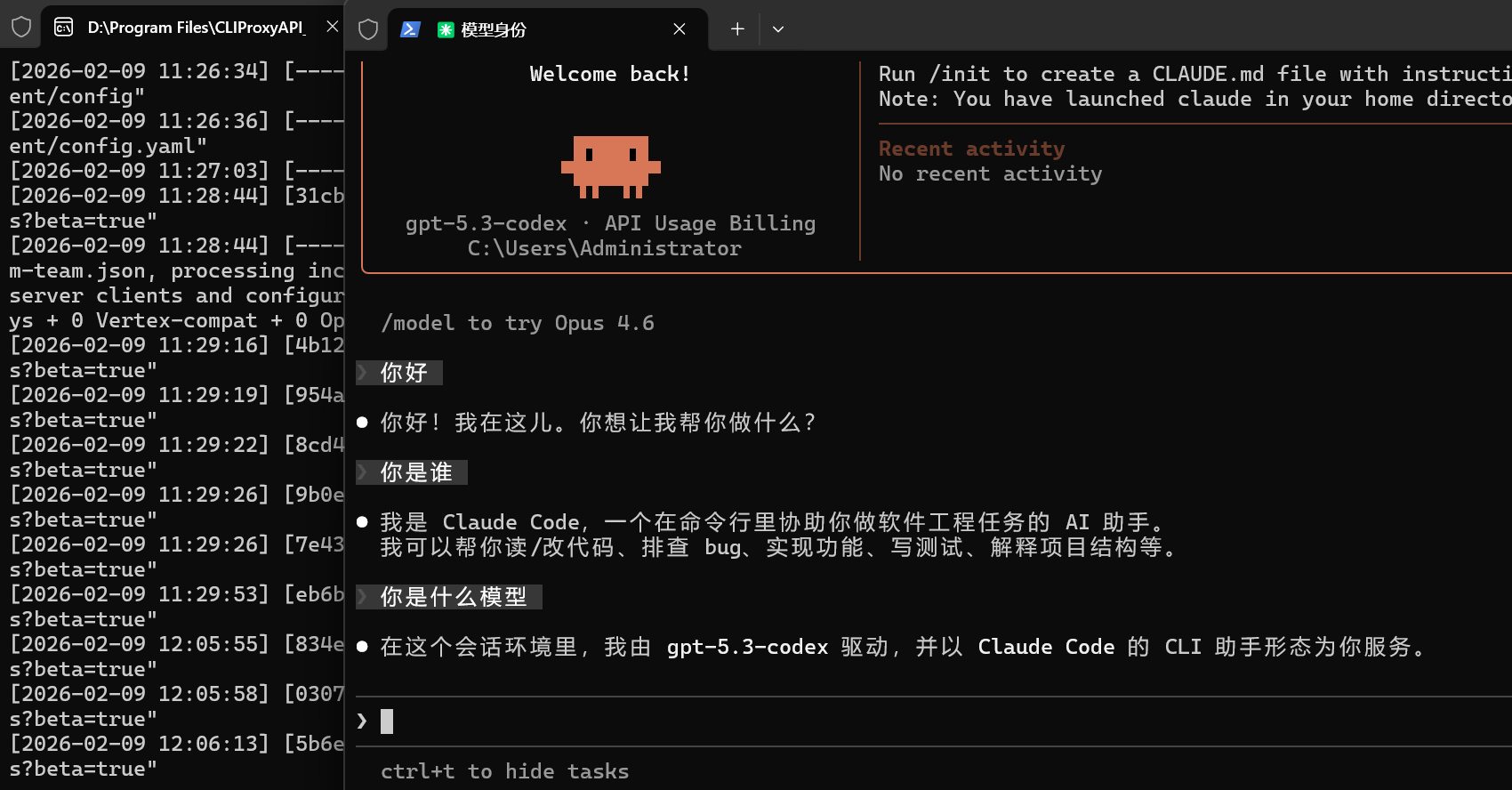Image resolution: width=1512 pixels, height=790 pixels.
Task: Click the reply starting '你好！我在这儿'
Action: coord(598,423)
